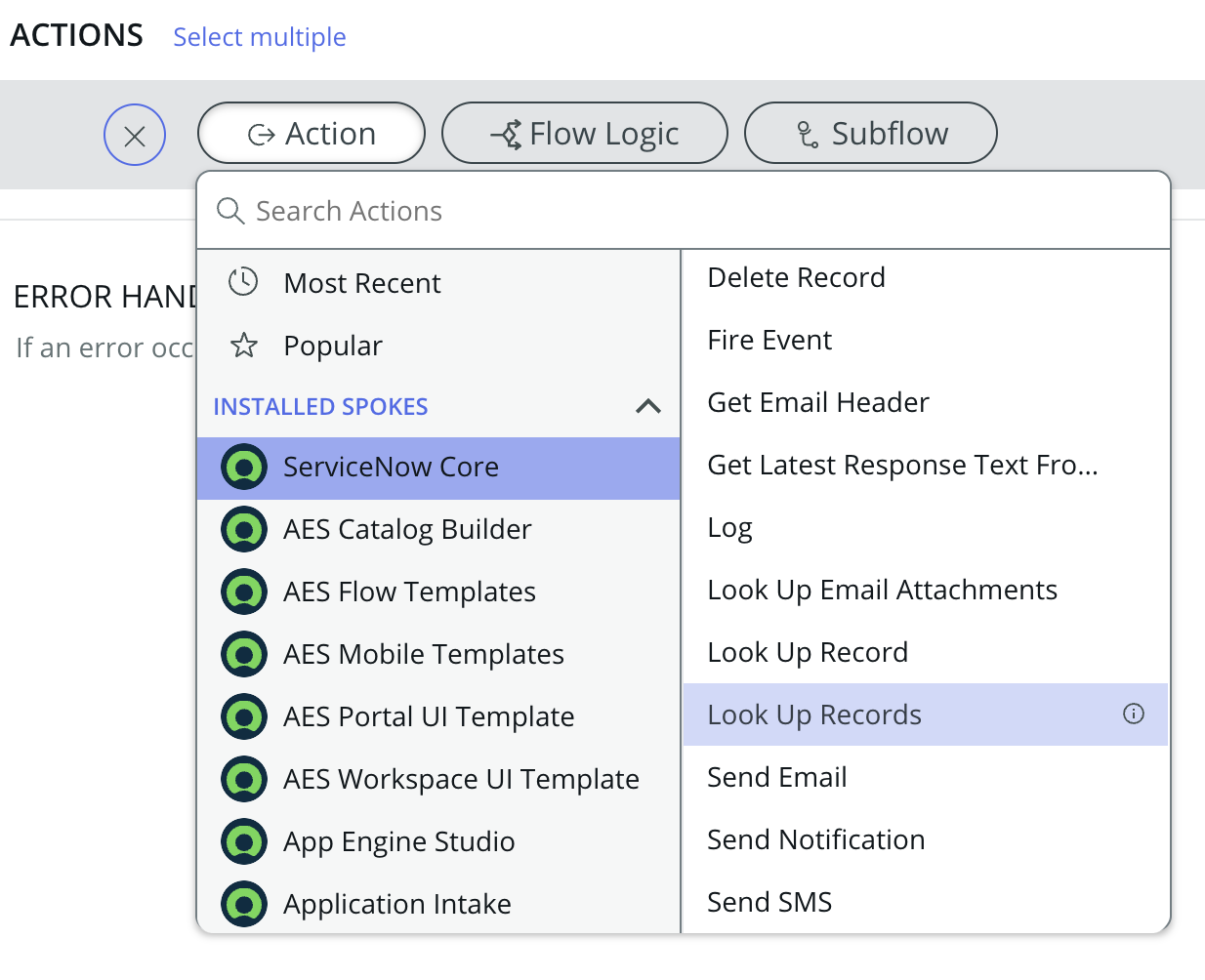Click the App Engine Studio spoke icon

(x=244, y=841)
